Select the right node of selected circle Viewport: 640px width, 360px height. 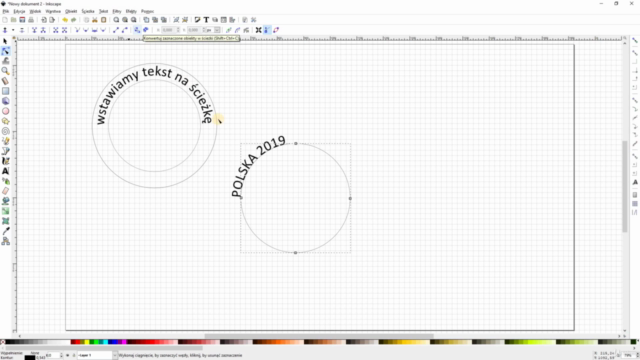pyautogui.click(x=350, y=198)
